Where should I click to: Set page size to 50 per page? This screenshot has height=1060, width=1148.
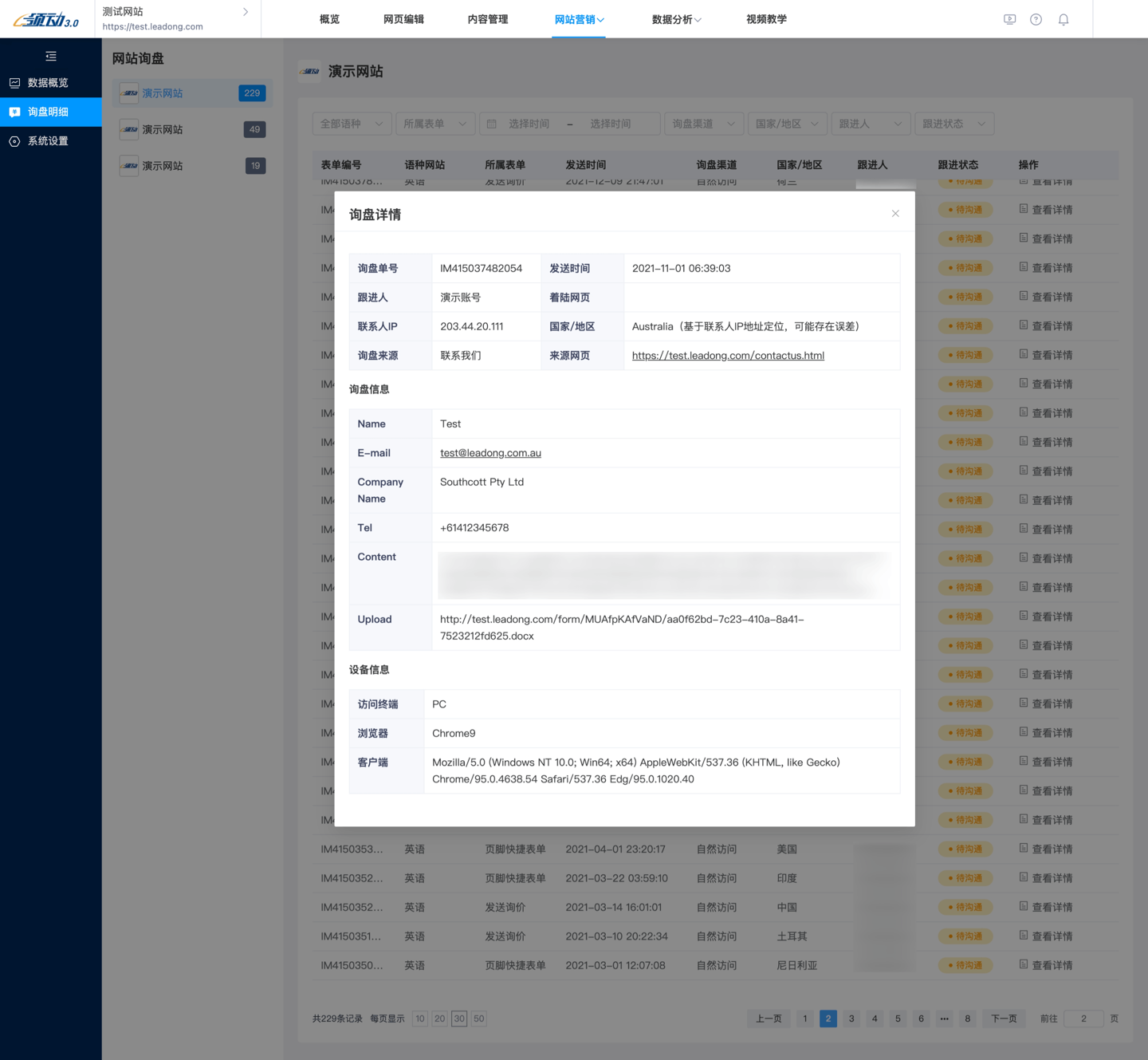(x=478, y=1019)
